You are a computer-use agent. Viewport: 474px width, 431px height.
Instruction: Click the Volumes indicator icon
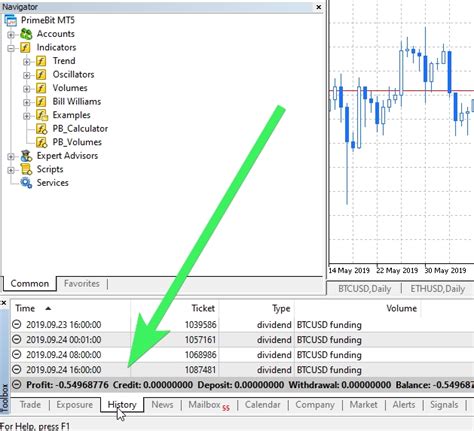coord(41,88)
